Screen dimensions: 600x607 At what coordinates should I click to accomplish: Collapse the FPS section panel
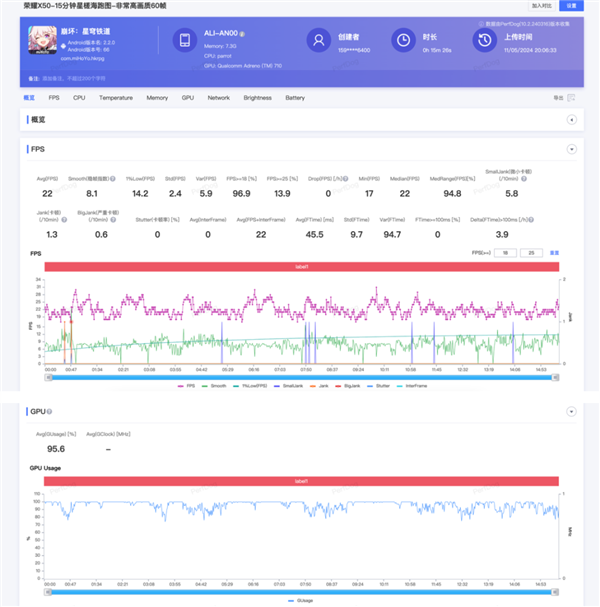pyautogui.click(x=571, y=148)
